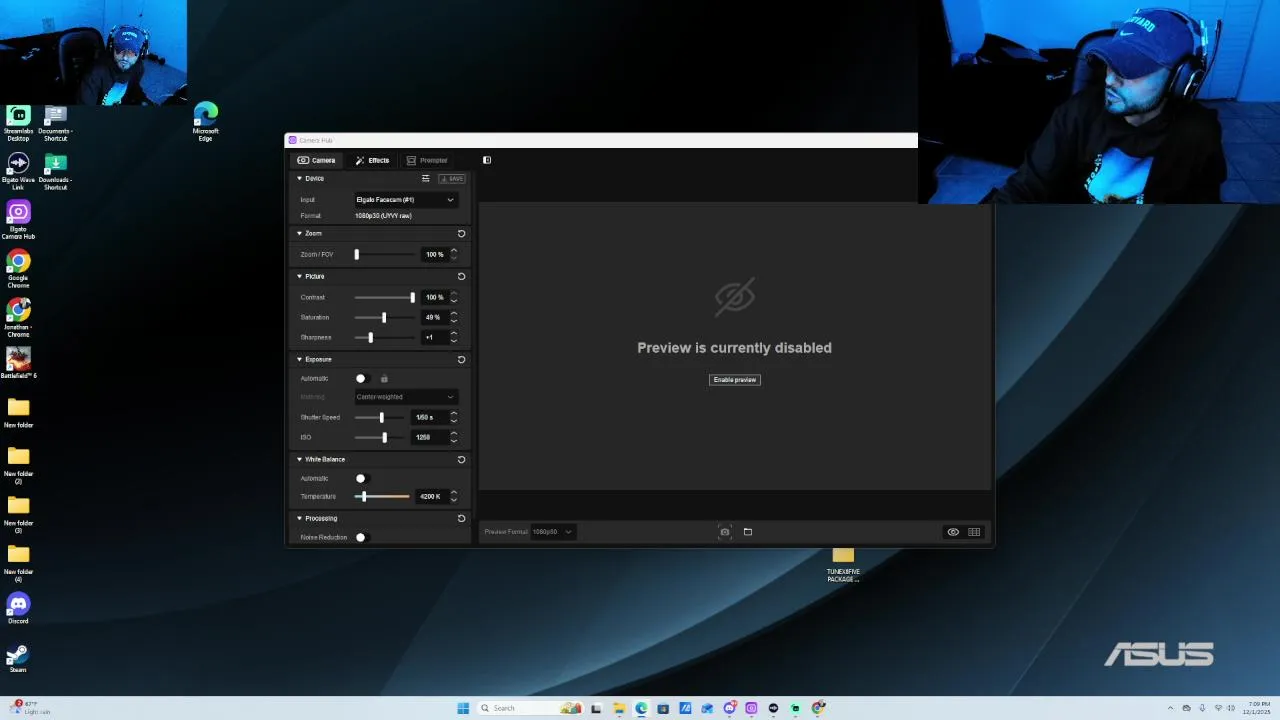Image resolution: width=1280 pixels, height=720 pixels.
Task: Collapse the Picture section
Action: click(x=299, y=276)
